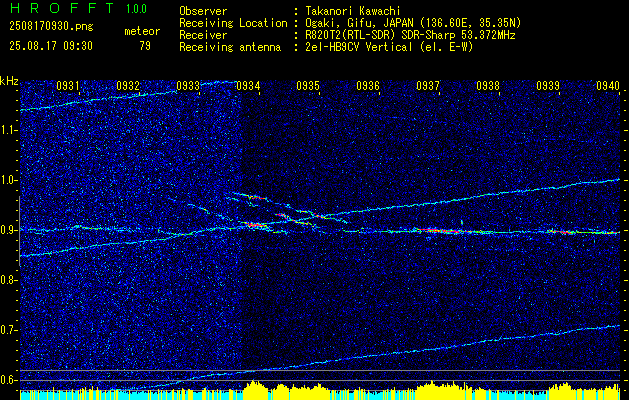
Task: Click the 1.0 kHz axis tick label
Action: pos(9,180)
